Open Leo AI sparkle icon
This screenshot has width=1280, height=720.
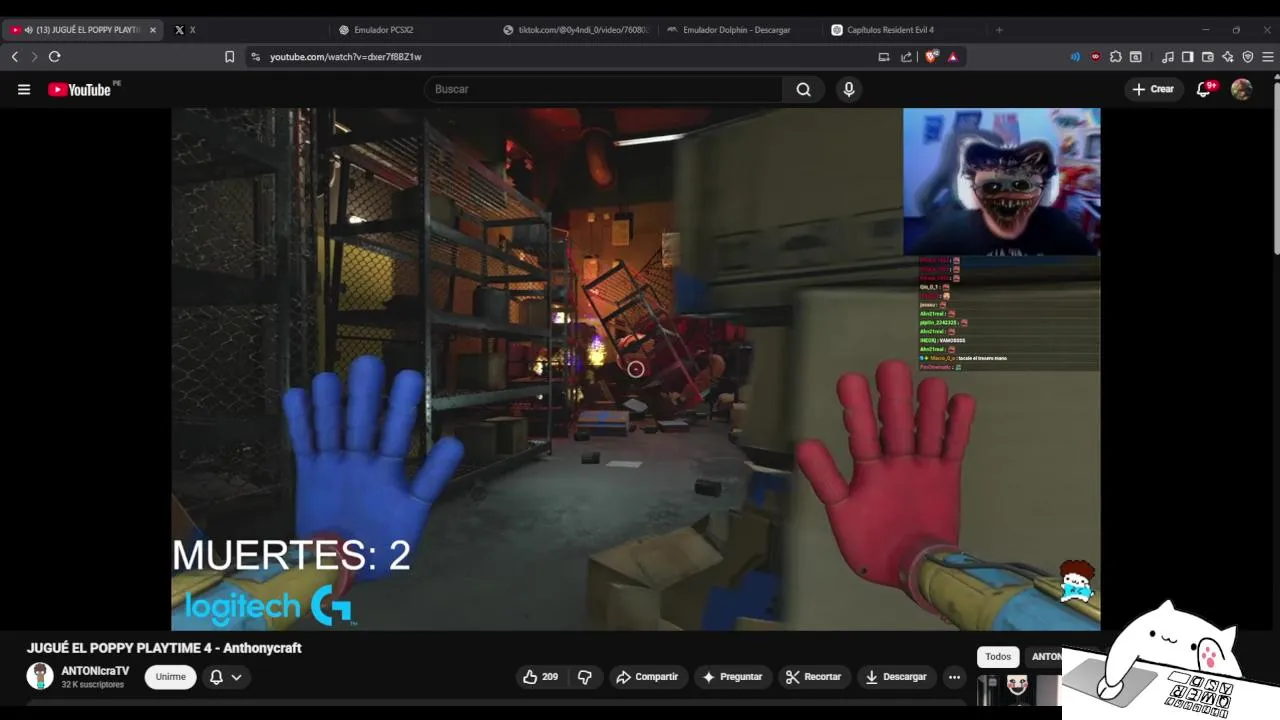pos(1228,57)
